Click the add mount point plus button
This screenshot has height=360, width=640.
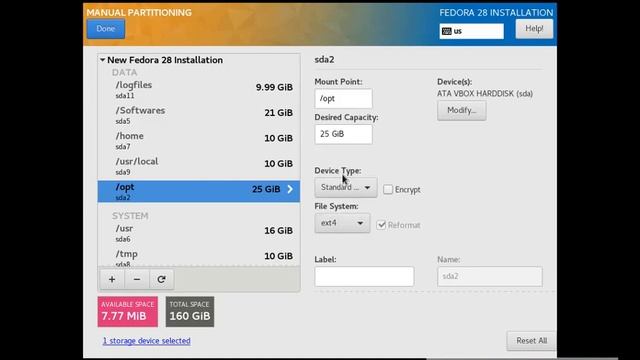(112, 279)
